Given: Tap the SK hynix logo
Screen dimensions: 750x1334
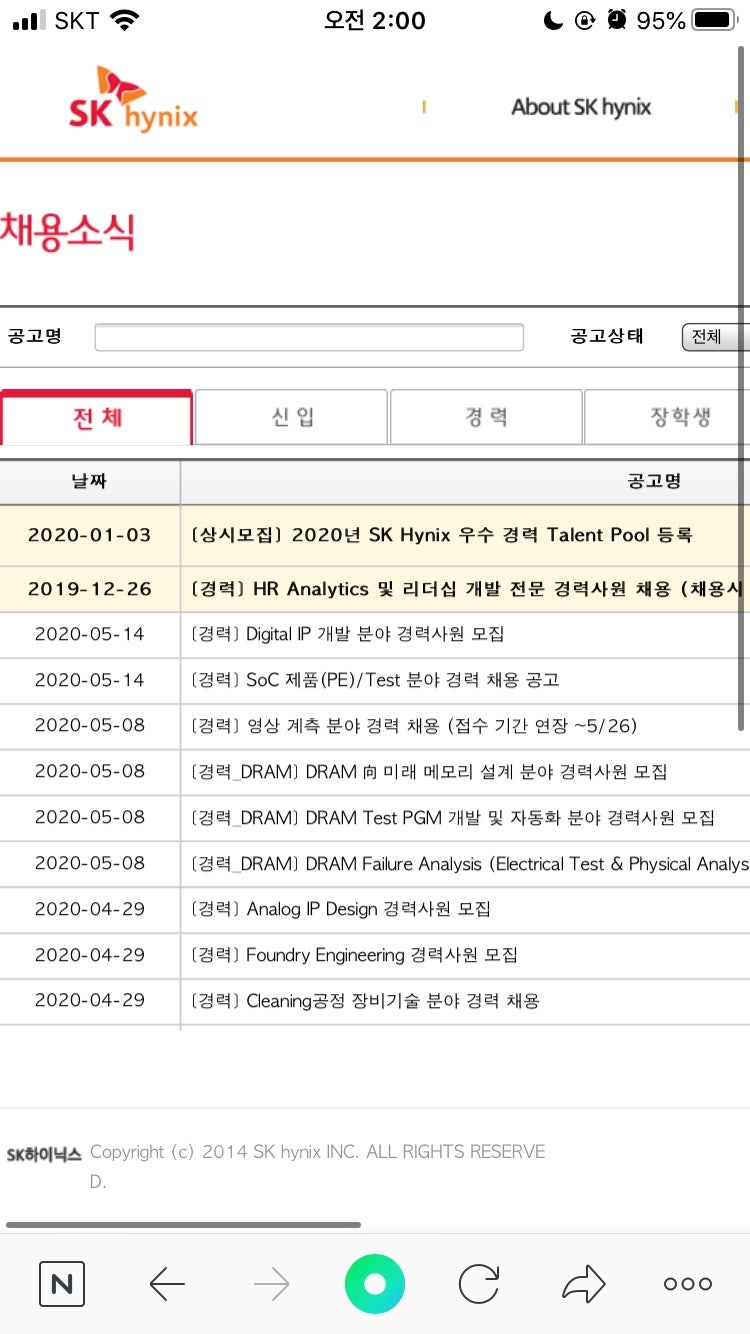Looking at the screenshot, I should click(x=133, y=103).
